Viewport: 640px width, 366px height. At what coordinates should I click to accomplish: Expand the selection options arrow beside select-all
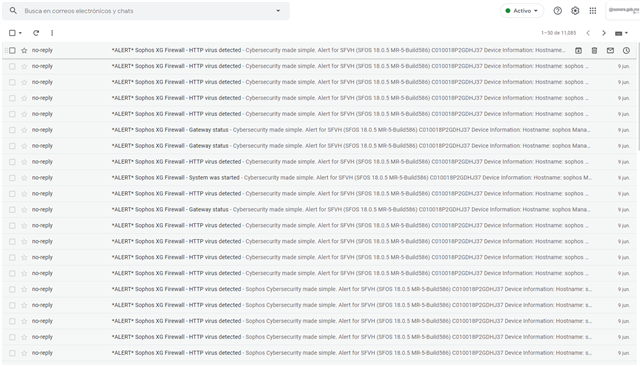[x=20, y=33]
